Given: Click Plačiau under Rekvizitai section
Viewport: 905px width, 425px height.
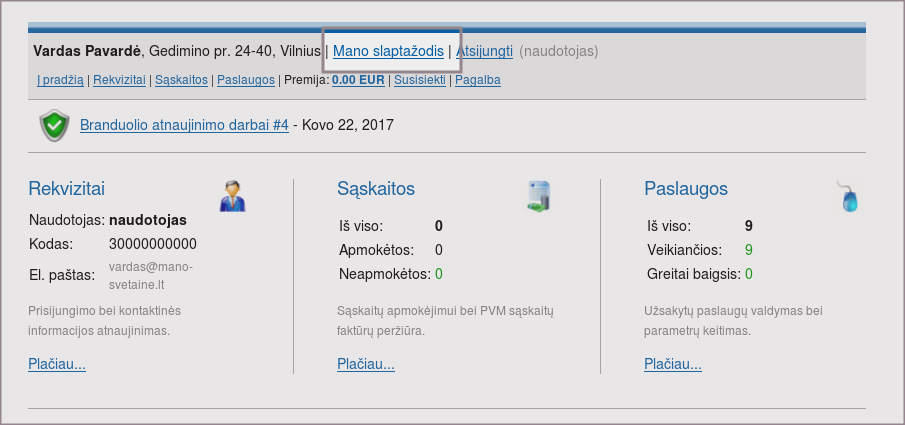Looking at the screenshot, I should (57, 364).
